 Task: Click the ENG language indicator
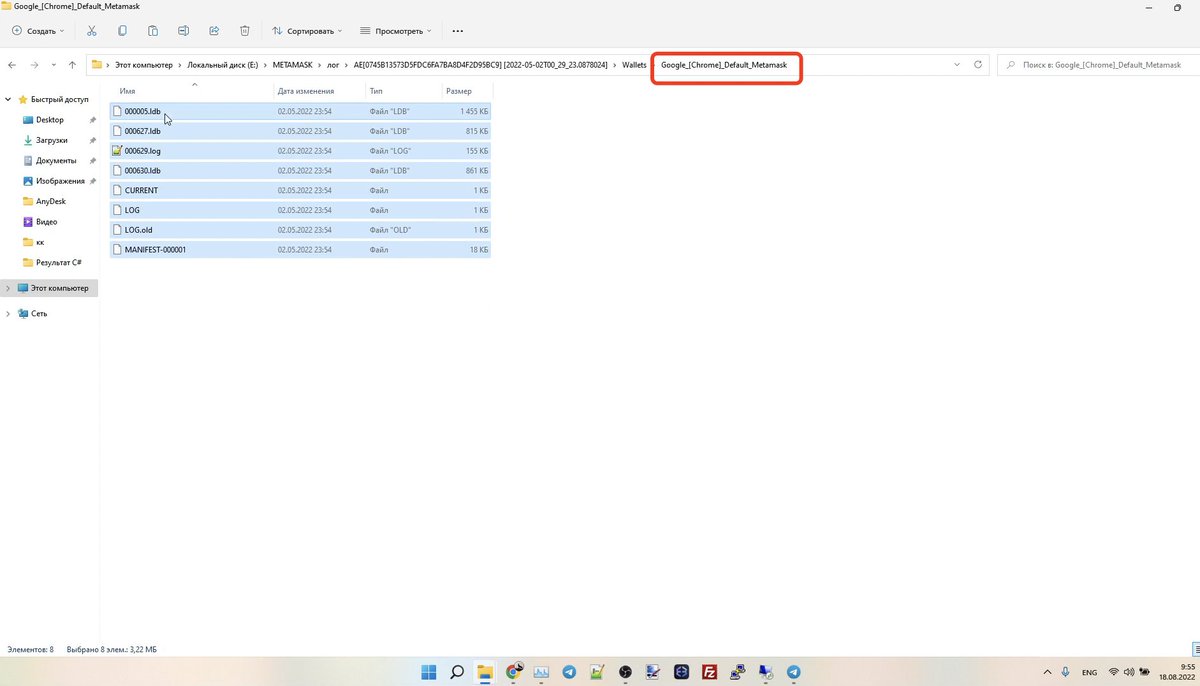point(1090,672)
